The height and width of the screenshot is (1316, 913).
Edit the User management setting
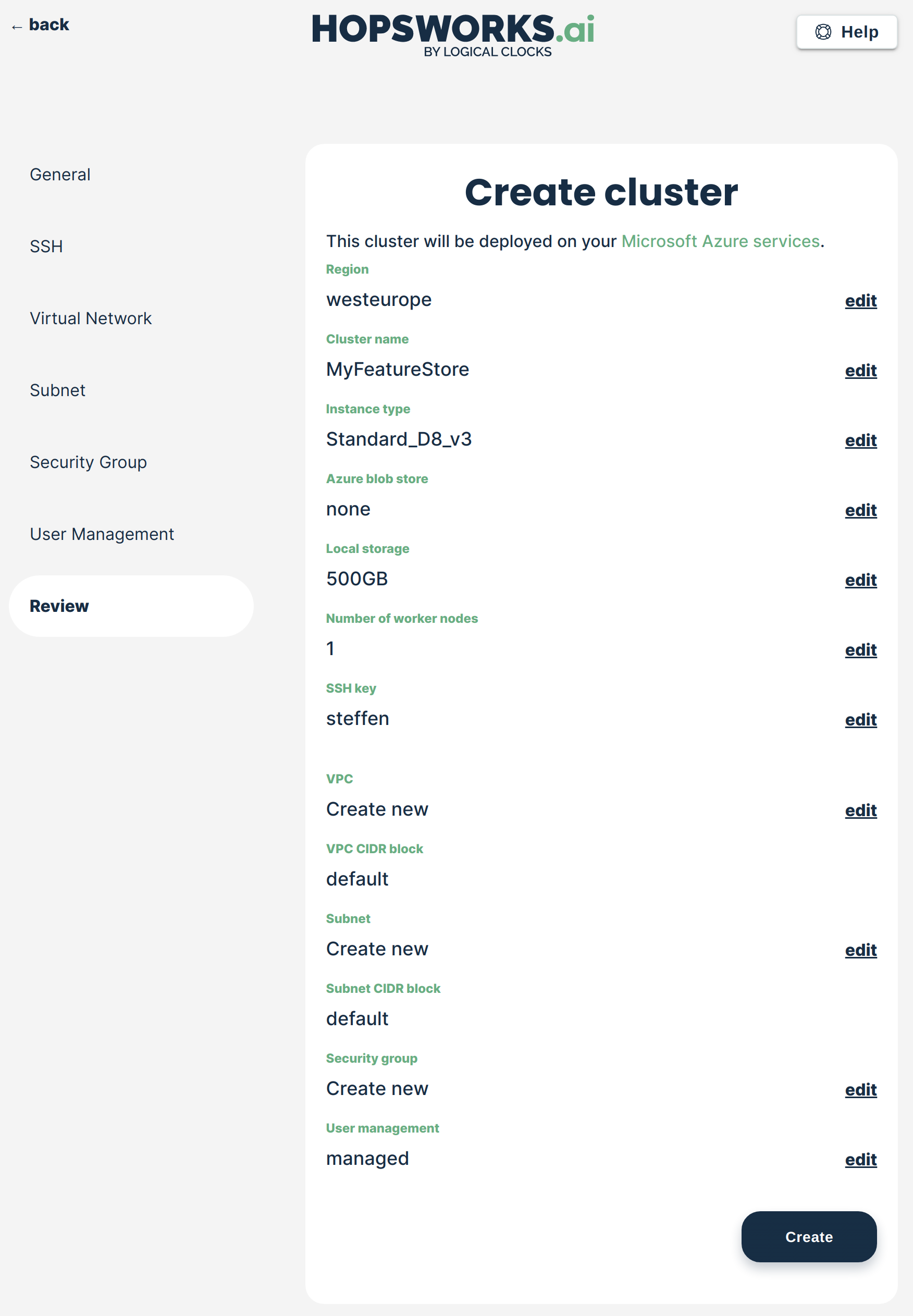860,1159
